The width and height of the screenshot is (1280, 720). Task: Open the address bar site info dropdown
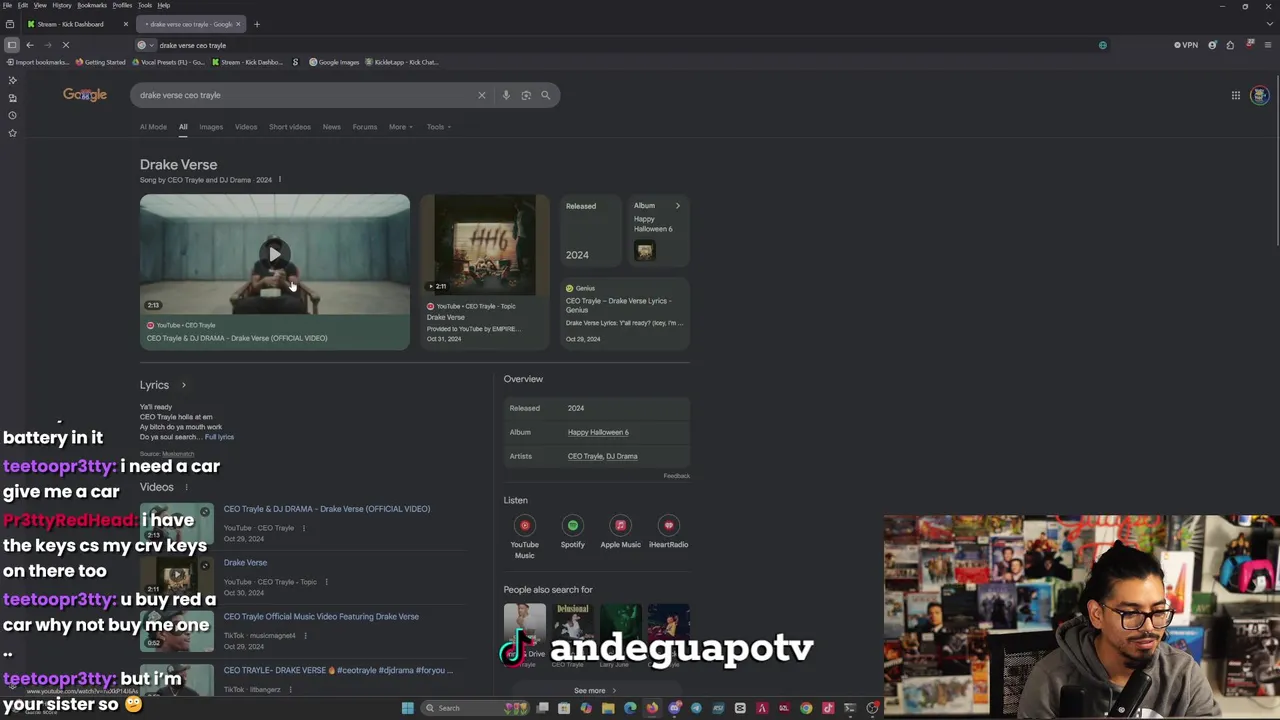(146, 45)
